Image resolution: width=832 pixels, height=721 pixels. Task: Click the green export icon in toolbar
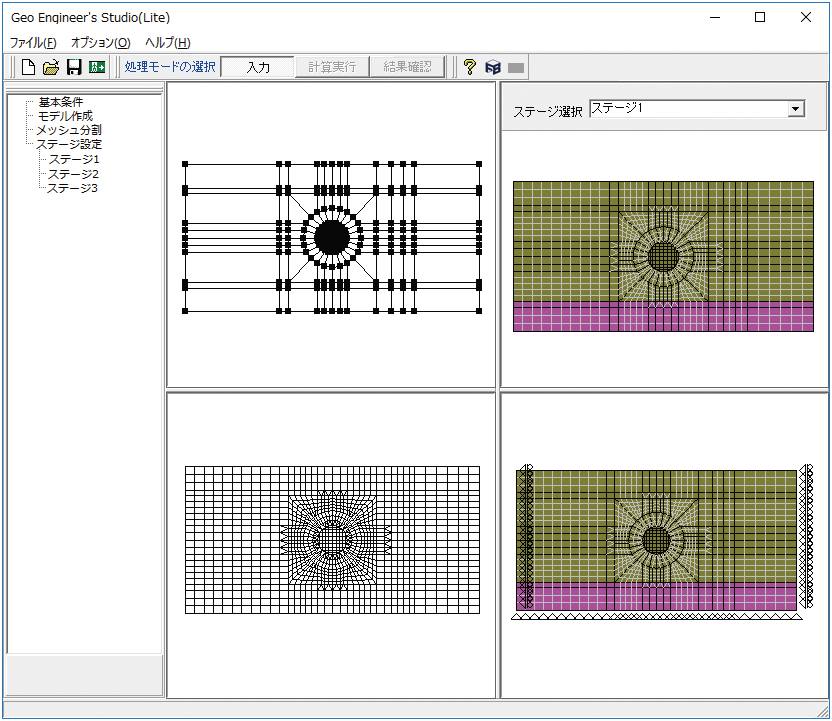97,67
